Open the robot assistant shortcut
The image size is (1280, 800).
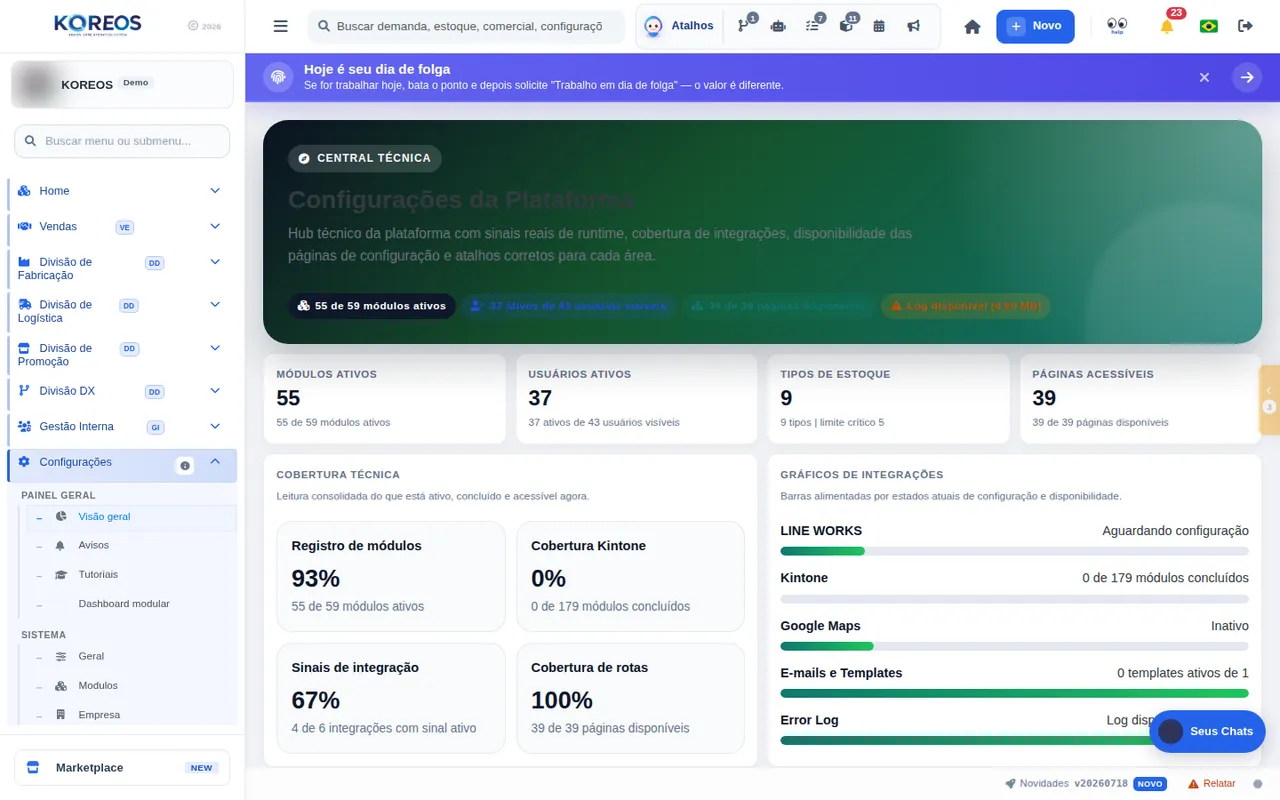778,26
